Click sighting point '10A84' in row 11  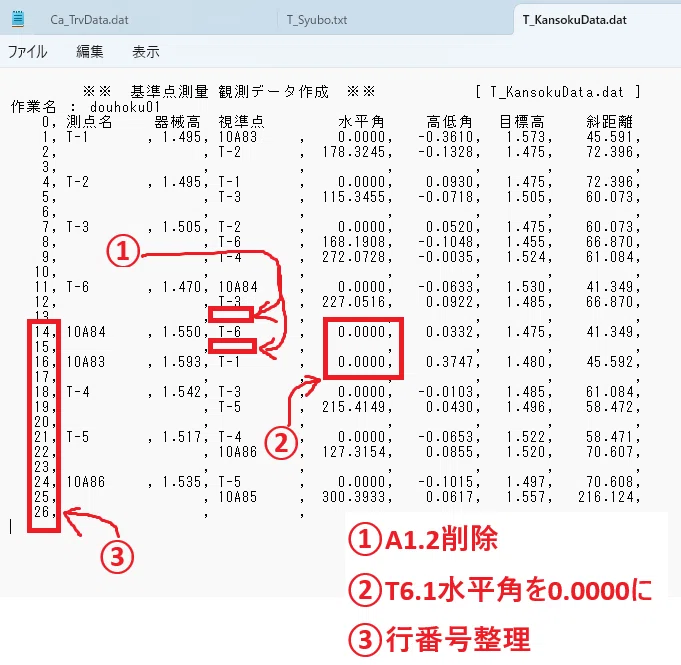pos(238,287)
